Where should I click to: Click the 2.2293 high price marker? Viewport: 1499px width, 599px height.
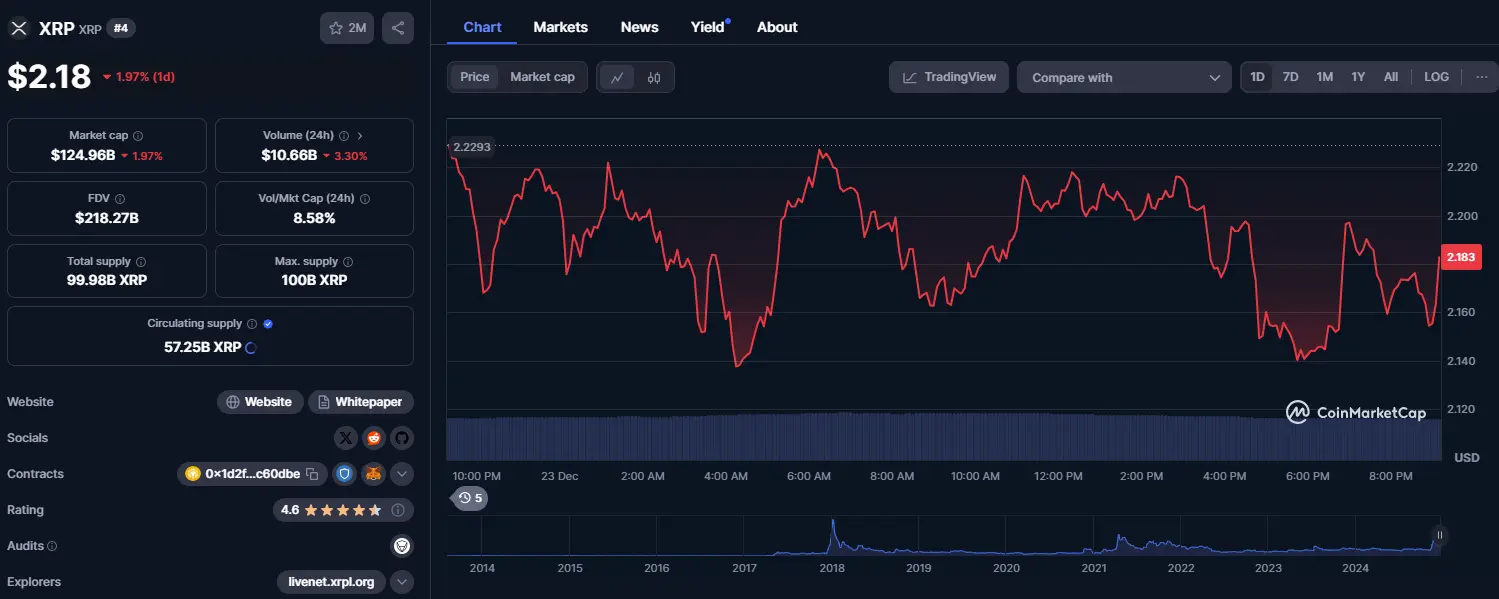click(x=472, y=147)
